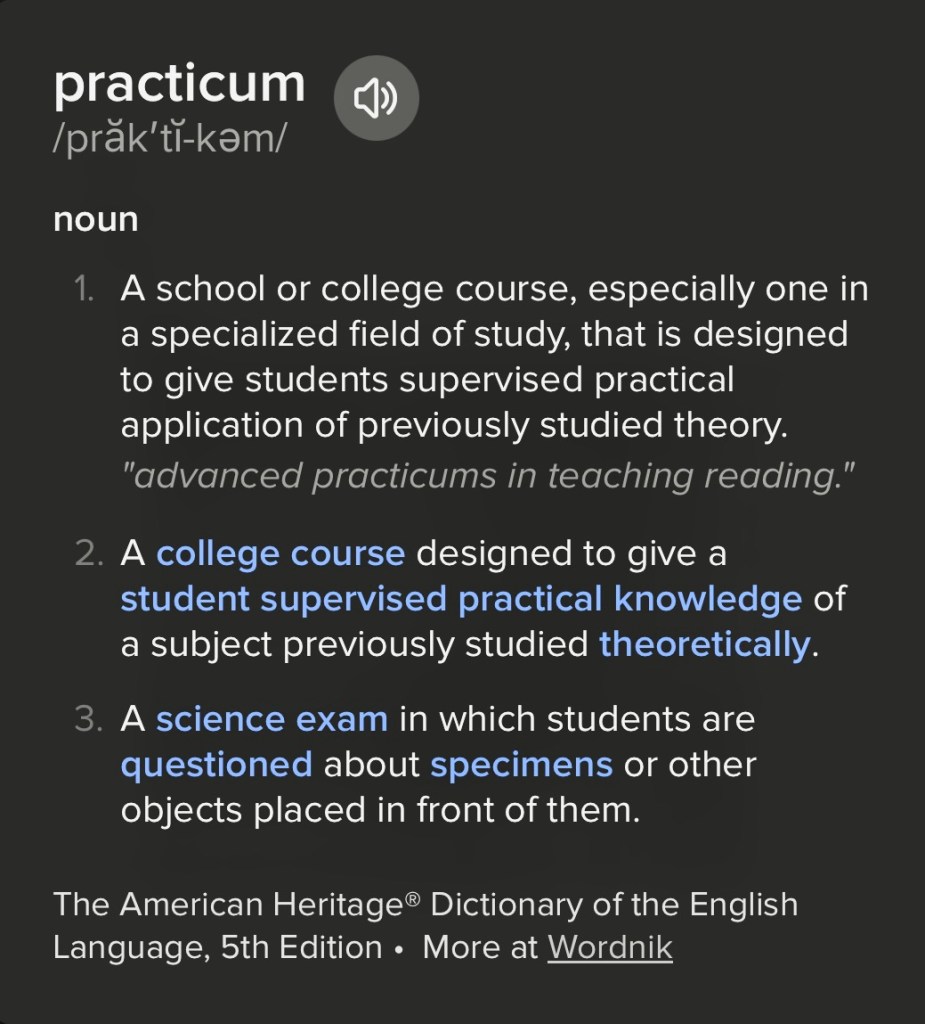
Task: Click the "noun" part-of-speech label
Action: click(96, 220)
